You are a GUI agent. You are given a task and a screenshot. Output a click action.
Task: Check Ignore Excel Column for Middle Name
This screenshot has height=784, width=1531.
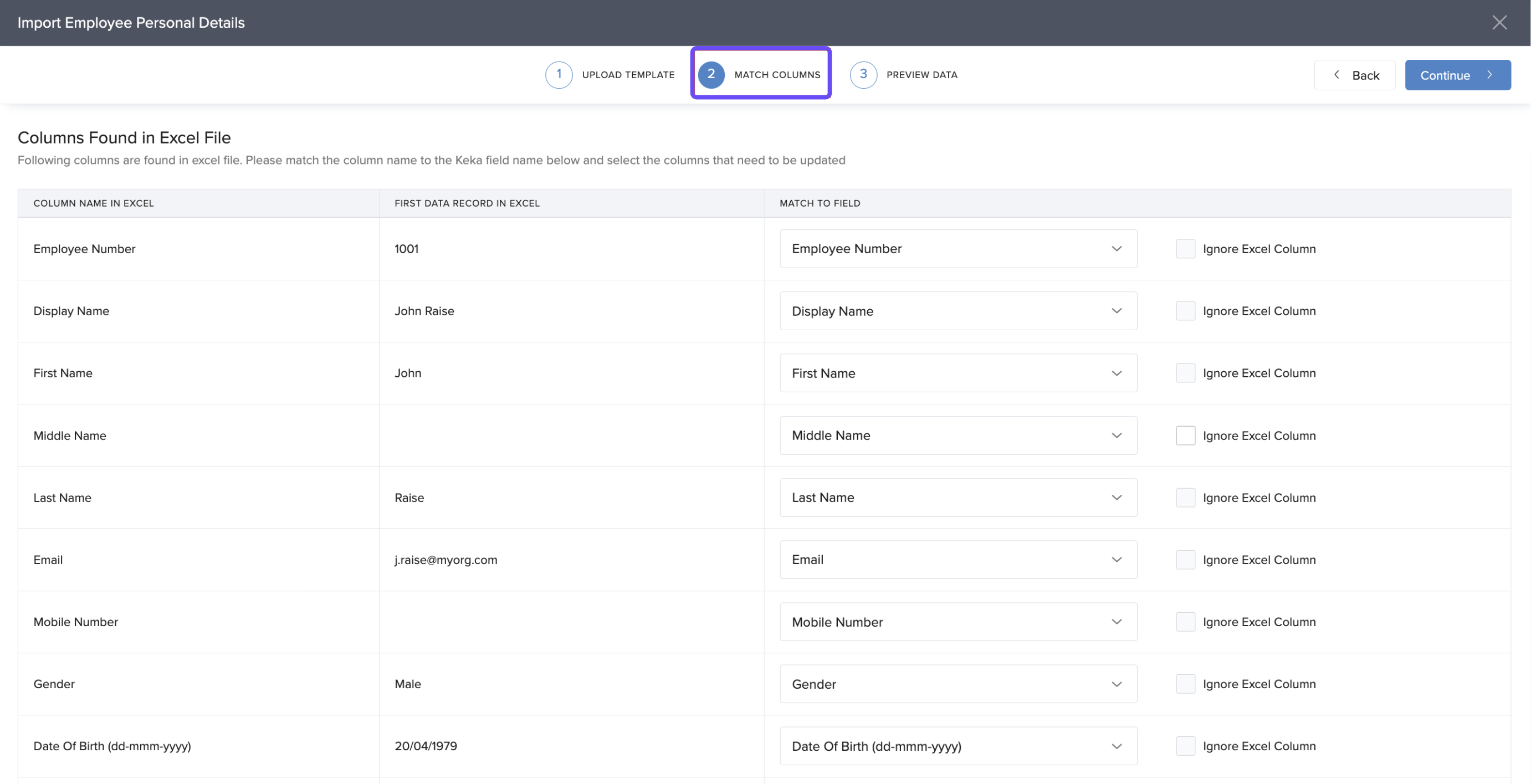point(1185,435)
